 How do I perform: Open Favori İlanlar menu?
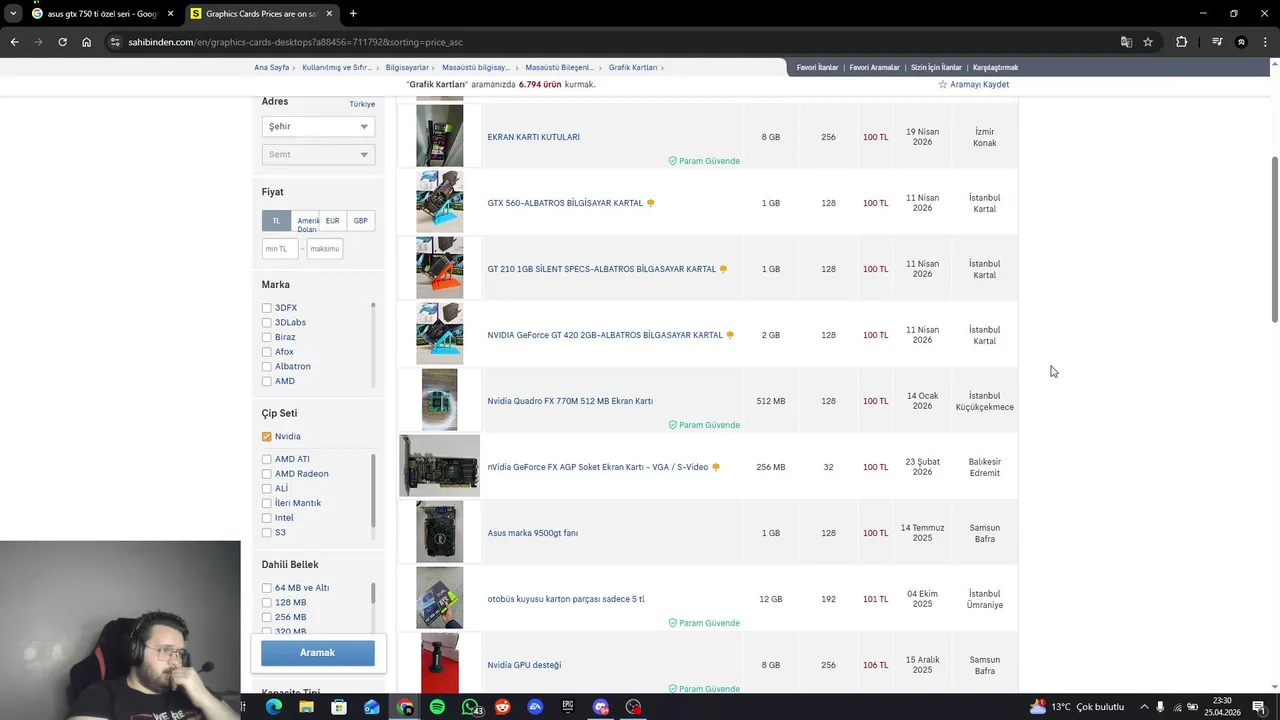817,67
